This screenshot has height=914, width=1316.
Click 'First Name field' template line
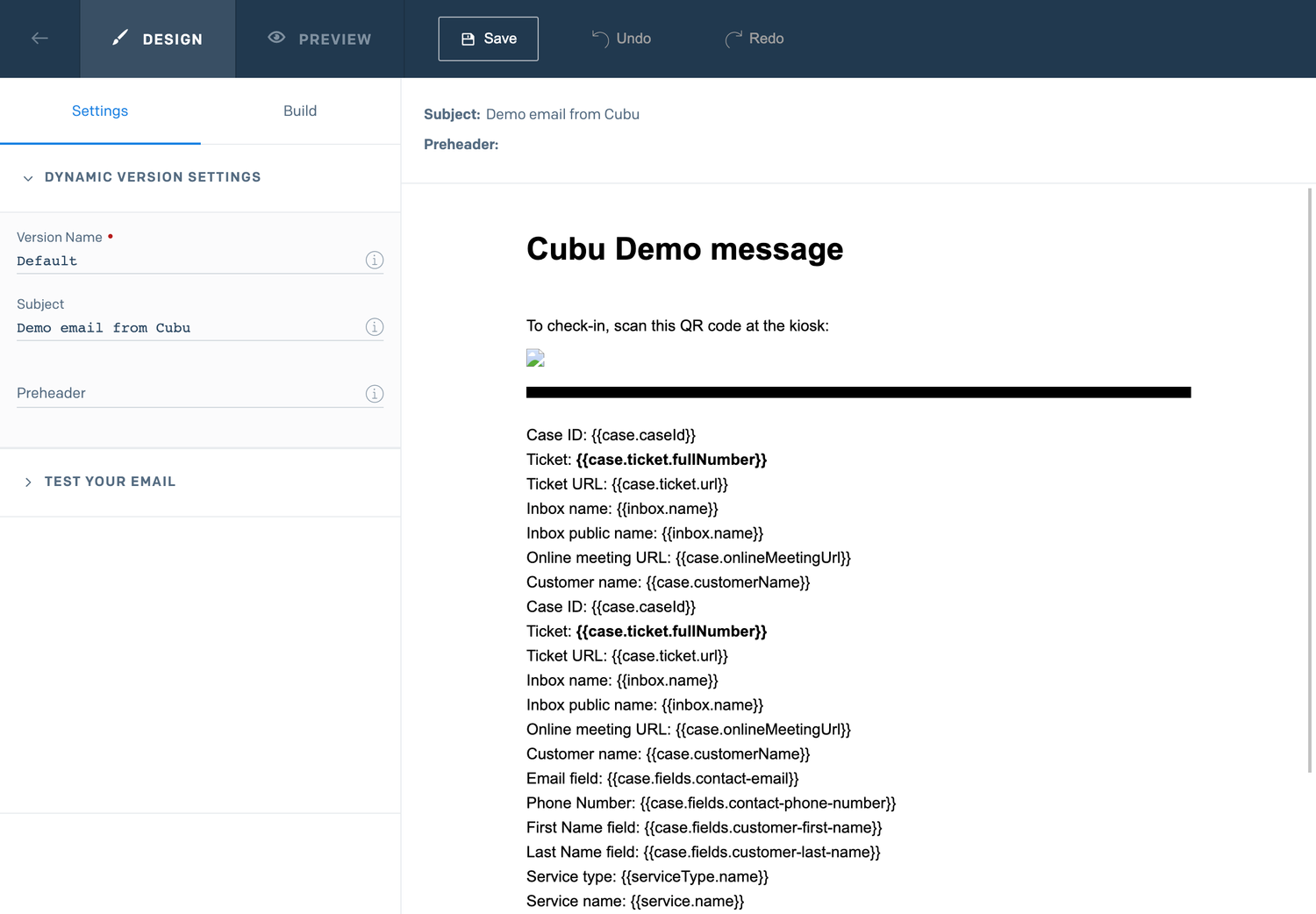click(704, 827)
